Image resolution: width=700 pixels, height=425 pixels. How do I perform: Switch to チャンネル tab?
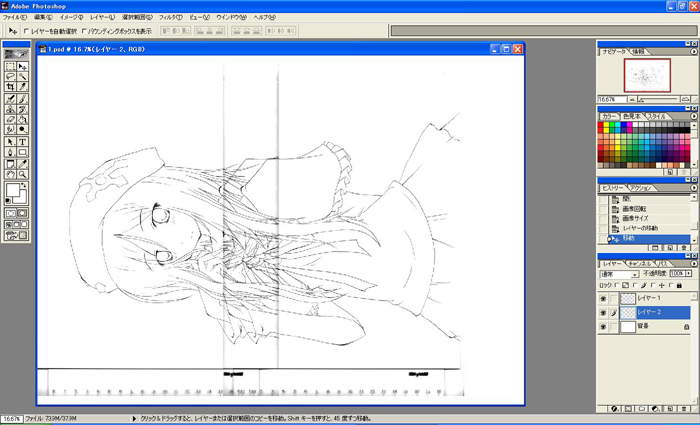pyautogui.click(x=641, y=264)
